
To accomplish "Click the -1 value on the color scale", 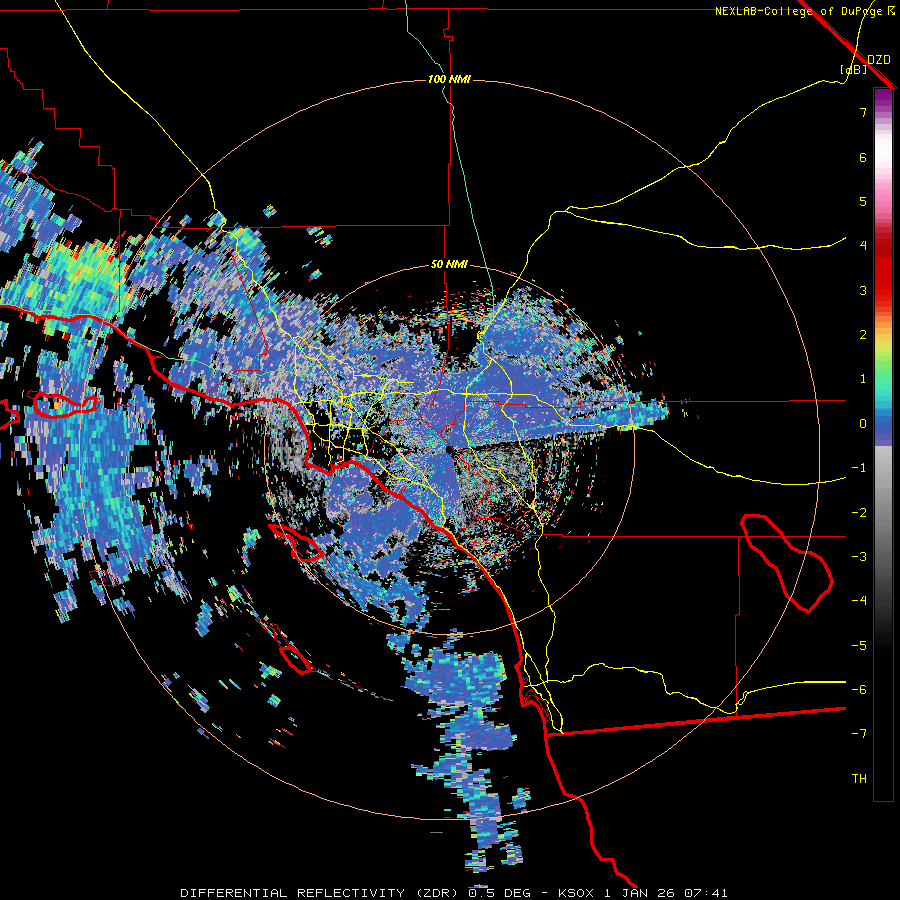I will 859,468.
